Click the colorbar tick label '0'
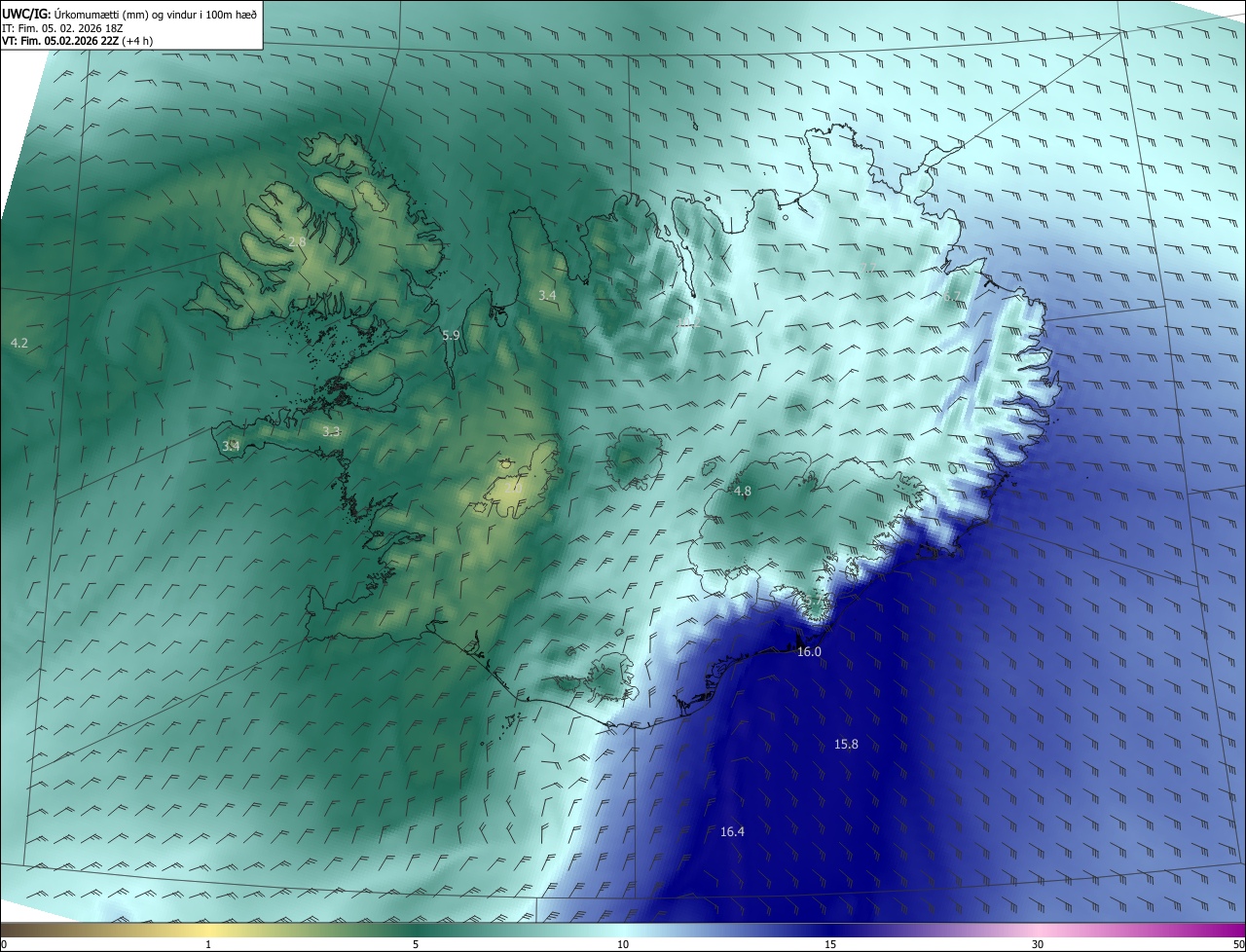Screen dimensions: 1246x952 4,944
